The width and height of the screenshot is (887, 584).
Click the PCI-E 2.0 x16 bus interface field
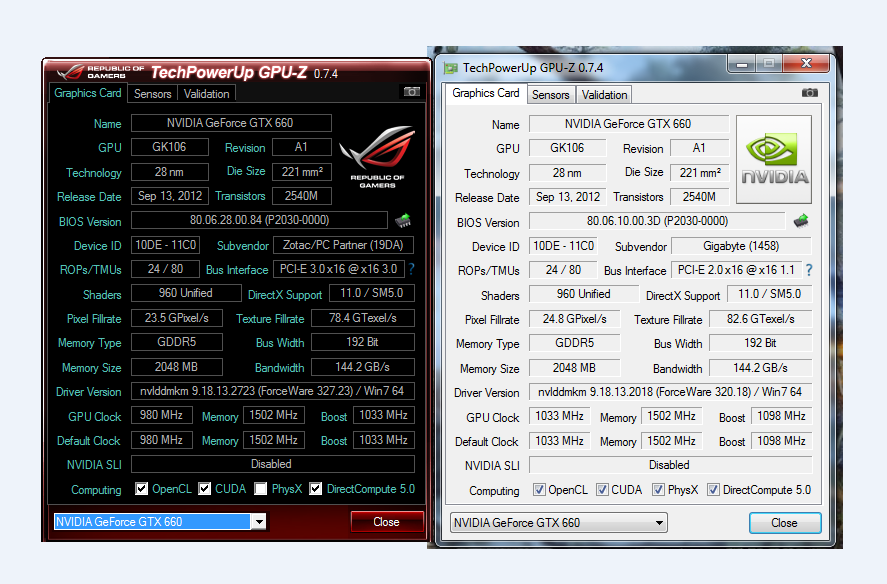[x=737, y=270]
